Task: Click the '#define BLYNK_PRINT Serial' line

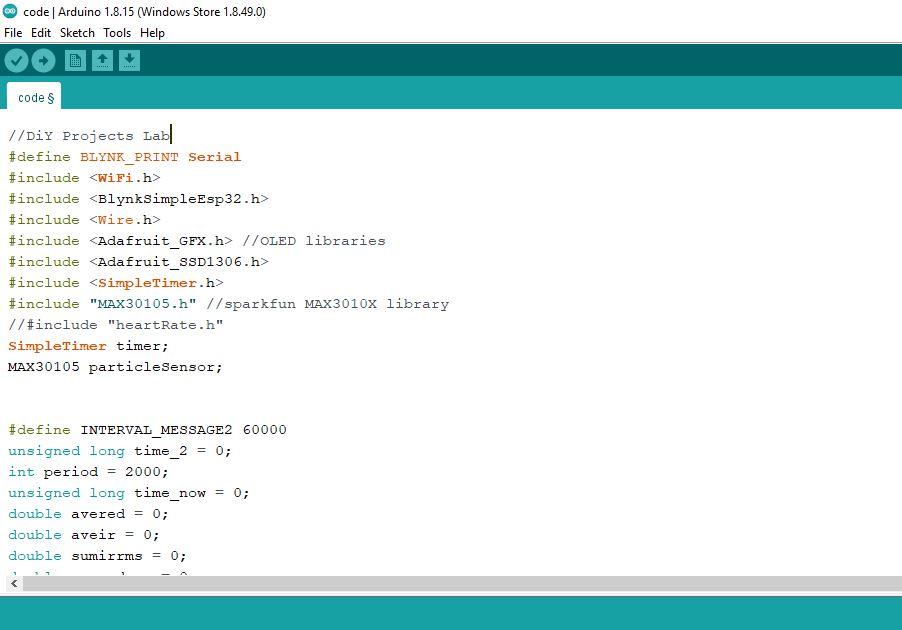Action: tap(125, 157)
